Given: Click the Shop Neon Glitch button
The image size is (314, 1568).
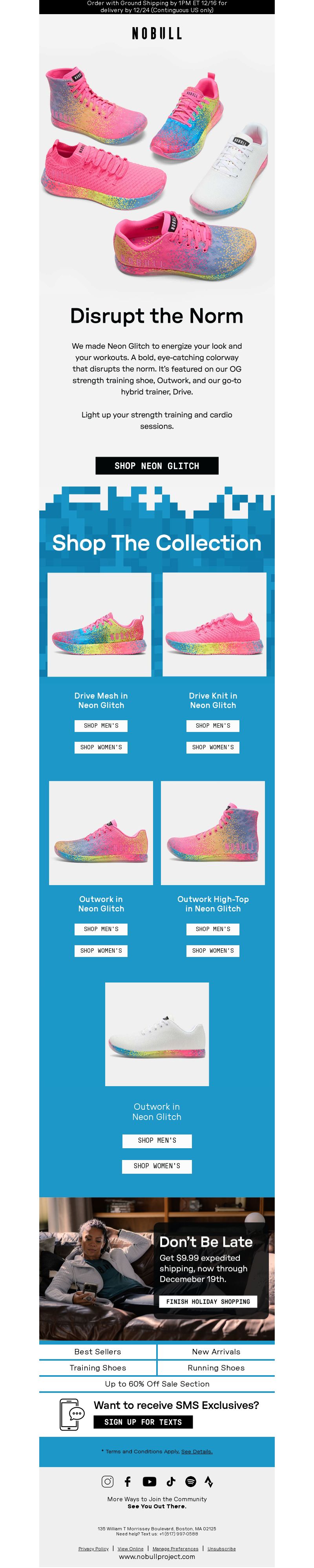Looking at the screenshot, I should 157,466.
